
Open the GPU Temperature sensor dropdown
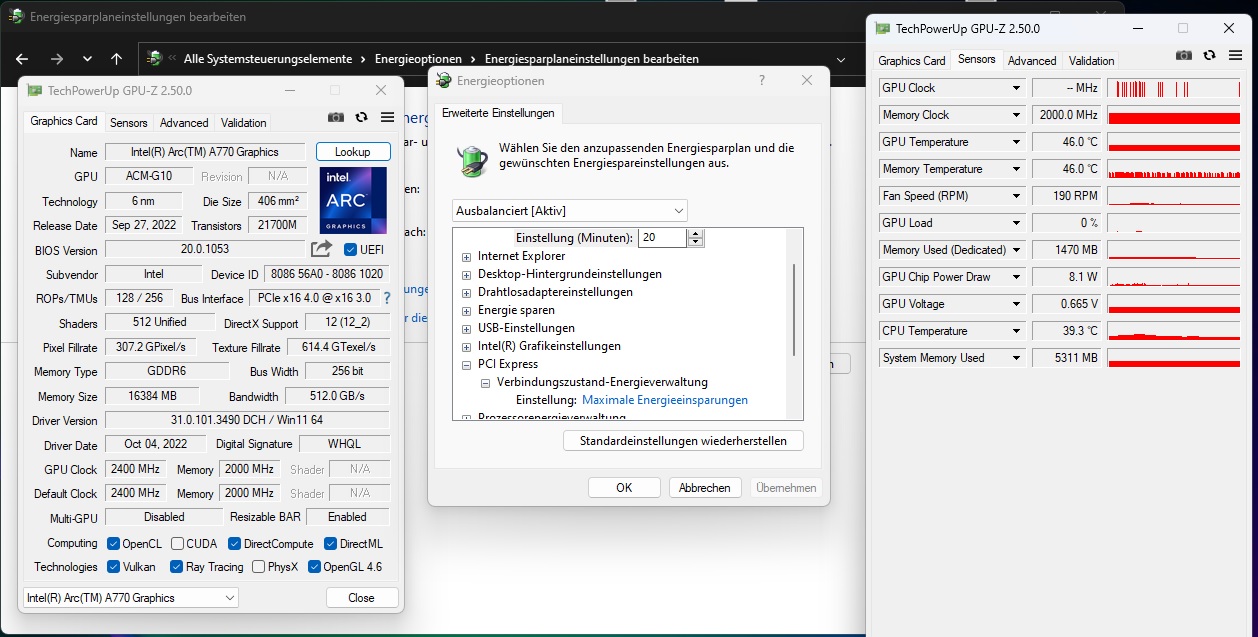coord(1017,142)
